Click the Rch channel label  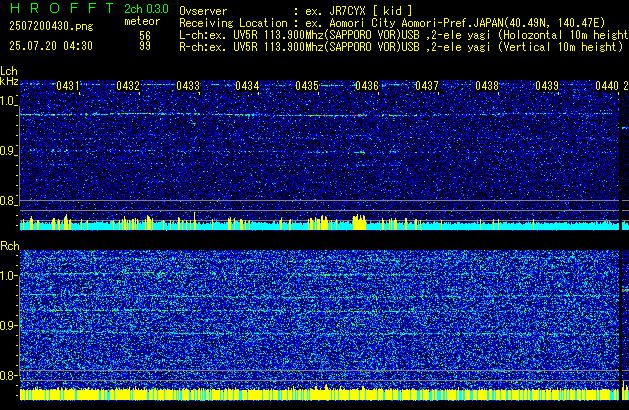(10, 246)
